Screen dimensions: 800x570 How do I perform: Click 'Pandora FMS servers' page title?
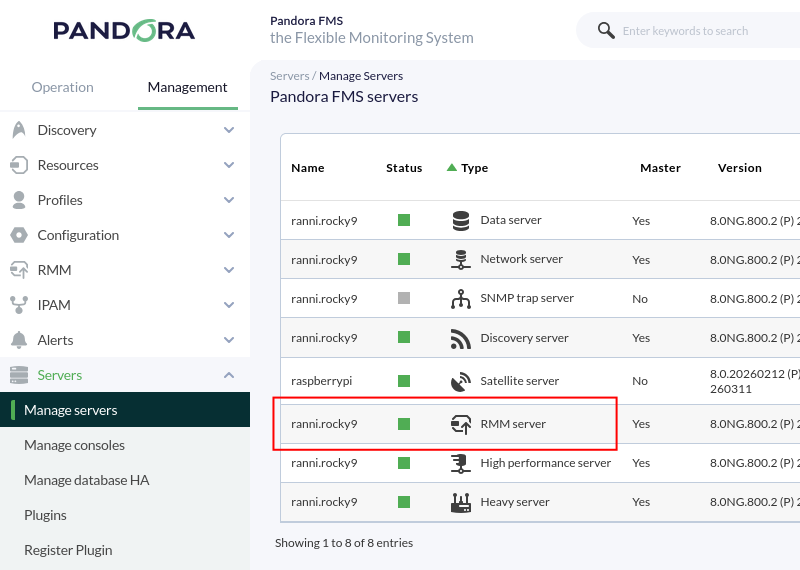coord(344,97)
